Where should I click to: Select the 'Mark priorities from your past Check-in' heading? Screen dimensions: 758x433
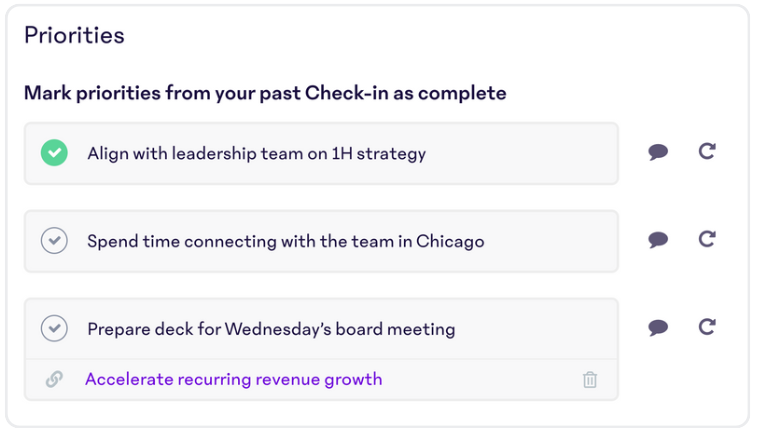tap(265, 93)
